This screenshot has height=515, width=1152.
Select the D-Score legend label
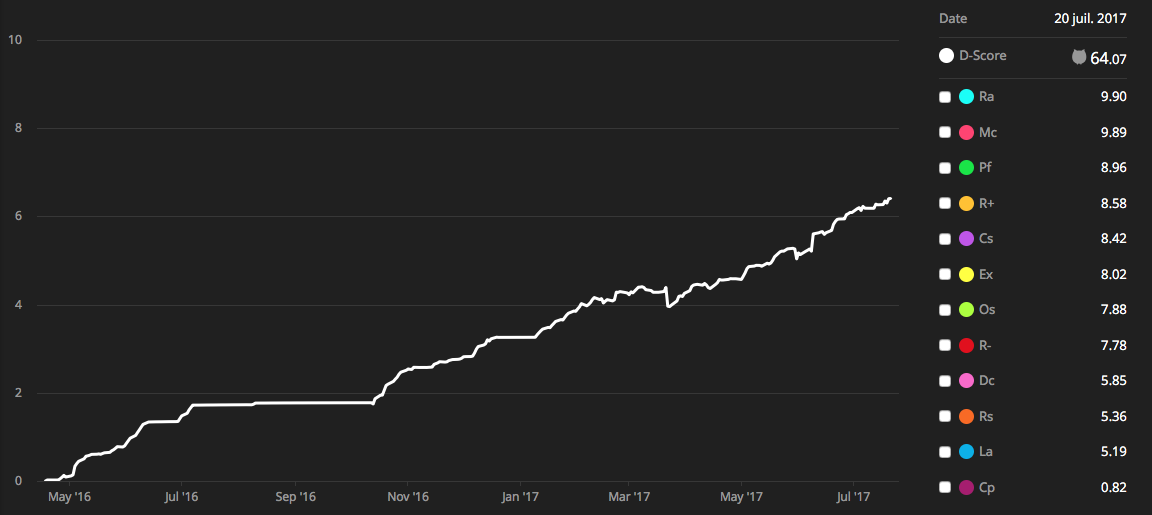(x=983, y=55)
